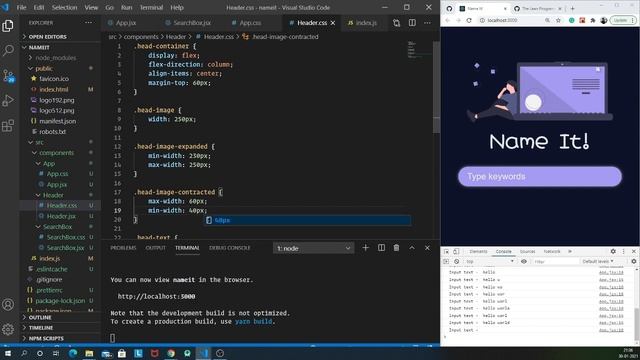Select the DevTools inspect element tool
Viewport: 640px width, 360px height.
447,251
